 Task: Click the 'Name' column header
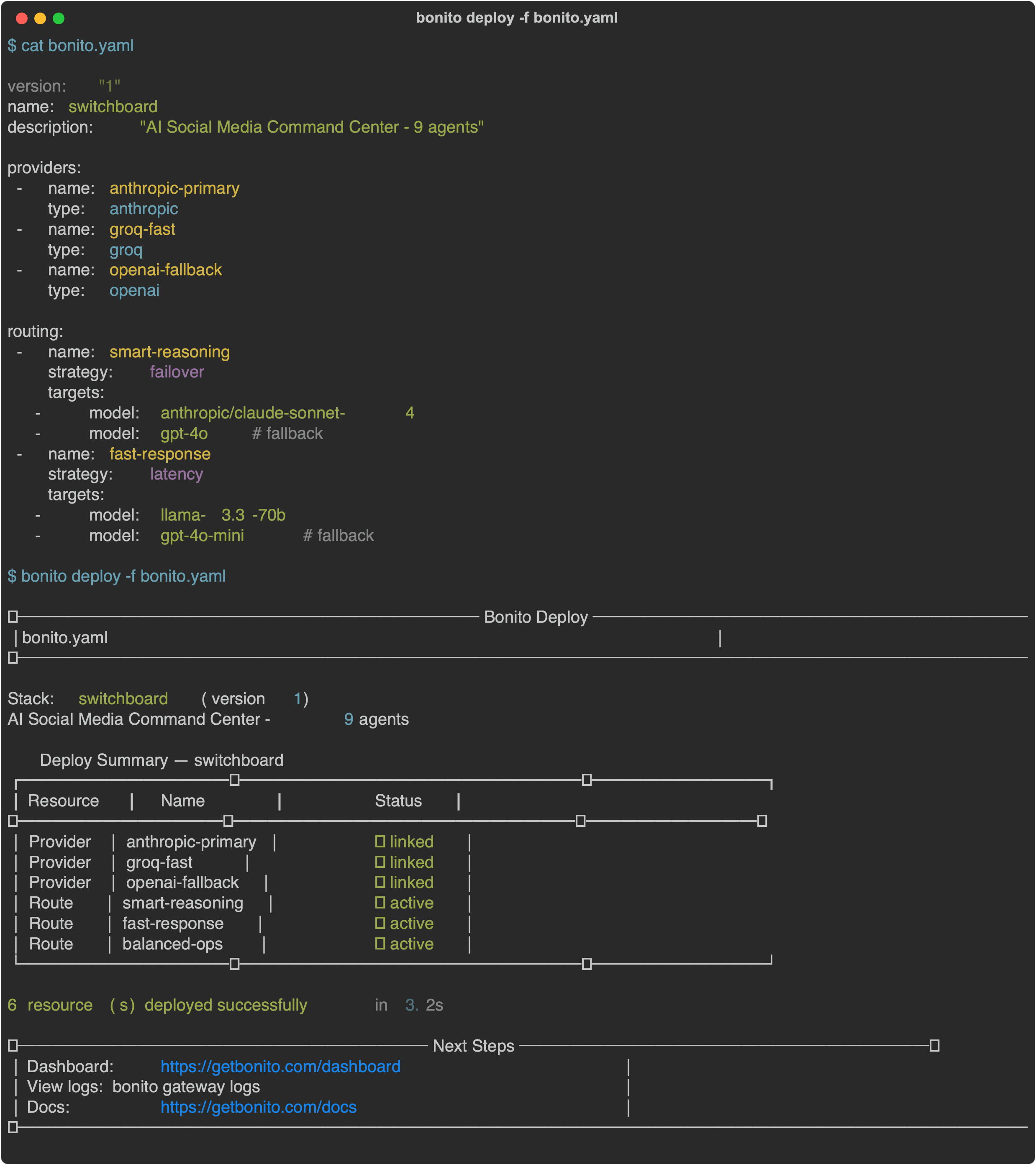183,801
